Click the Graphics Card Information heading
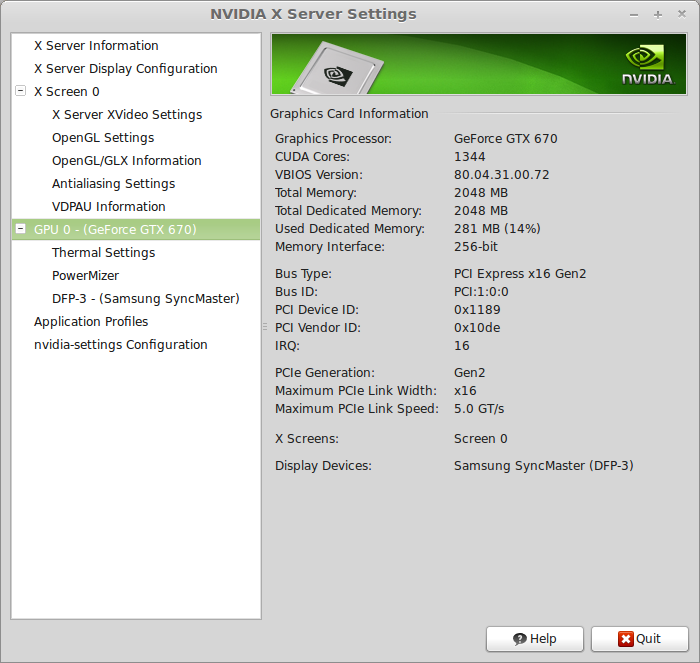Viewport: 700px width, 663px height. click(x=349, y=114)
